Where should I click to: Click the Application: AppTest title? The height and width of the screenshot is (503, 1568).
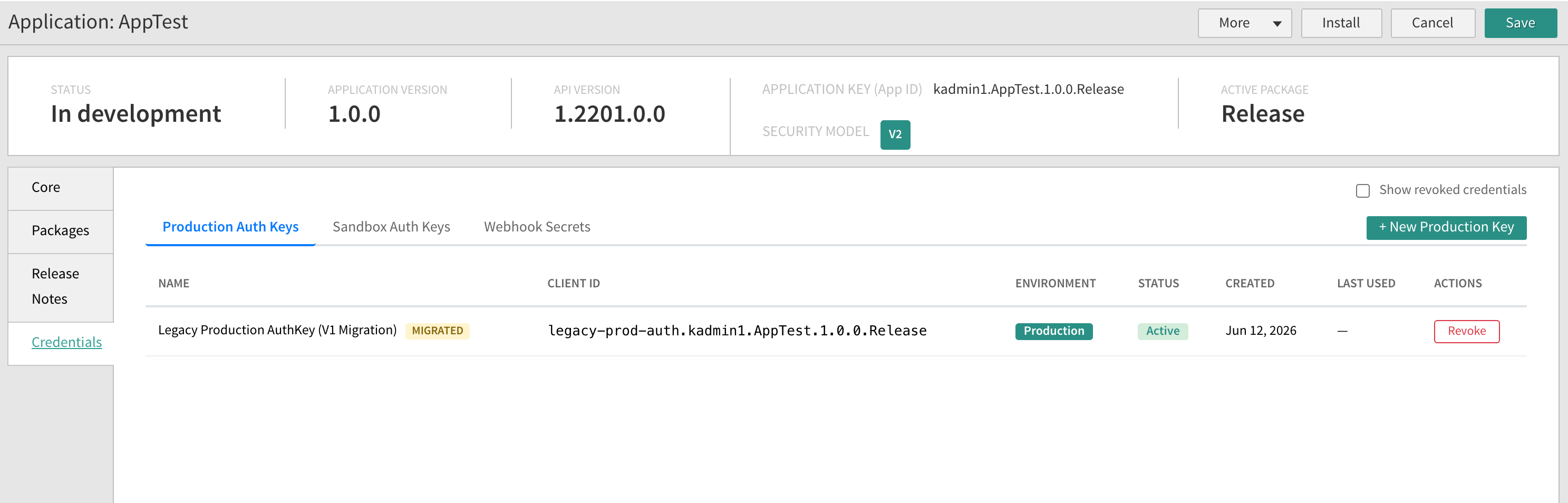tap(98, 22)
